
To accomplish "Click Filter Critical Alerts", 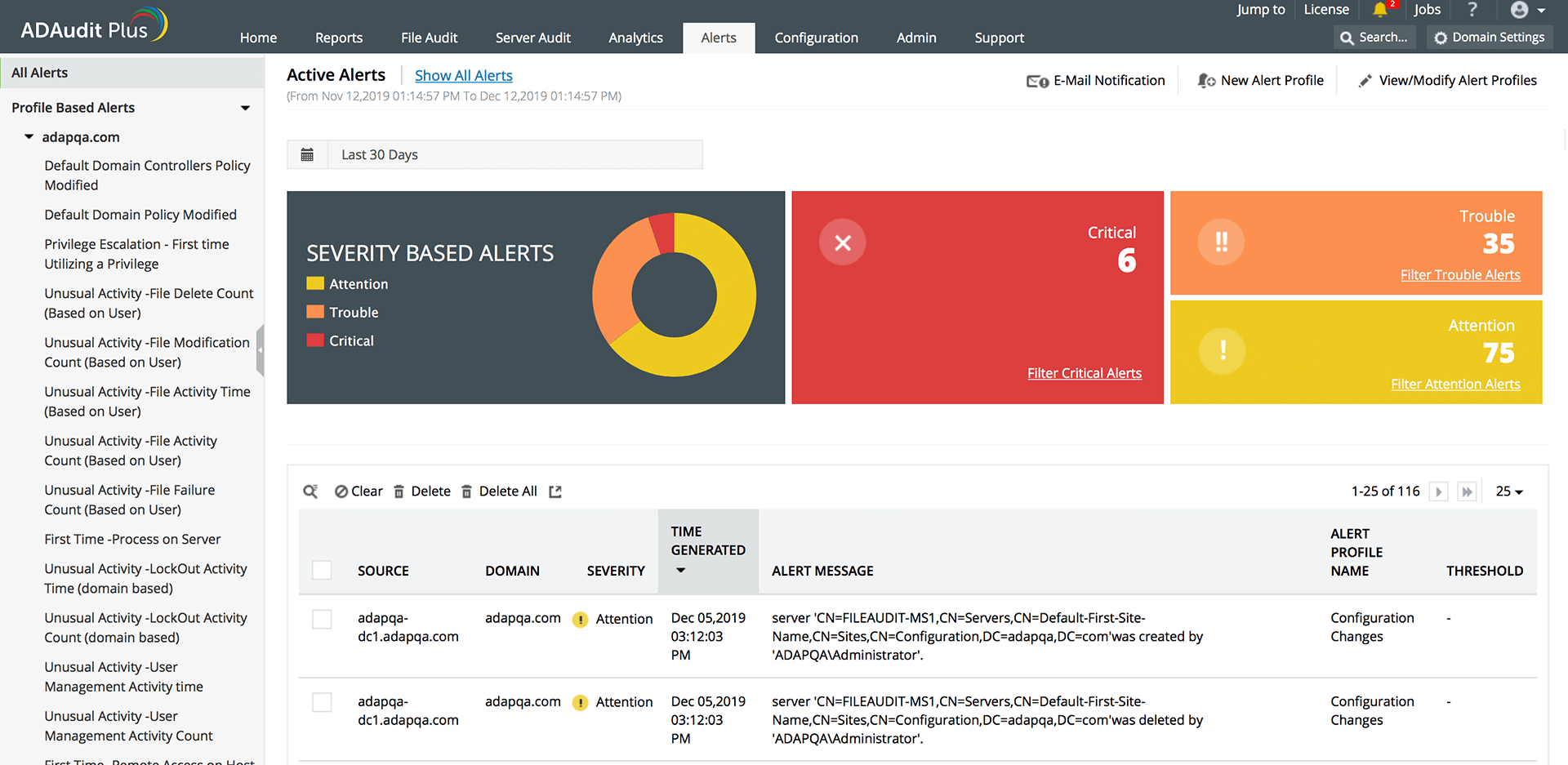I will tap(1085, 372).
